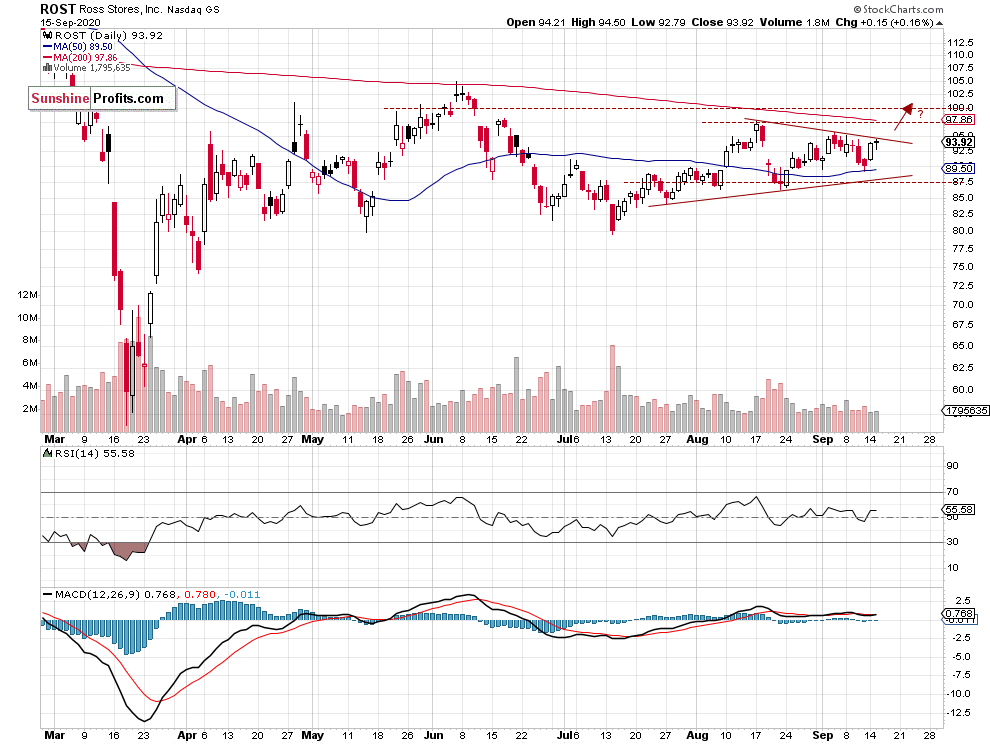The width and height of the screenshot is (990, 744).
Task: Click the -5.0 level on MACD axis
Action: tap(960, 656)
